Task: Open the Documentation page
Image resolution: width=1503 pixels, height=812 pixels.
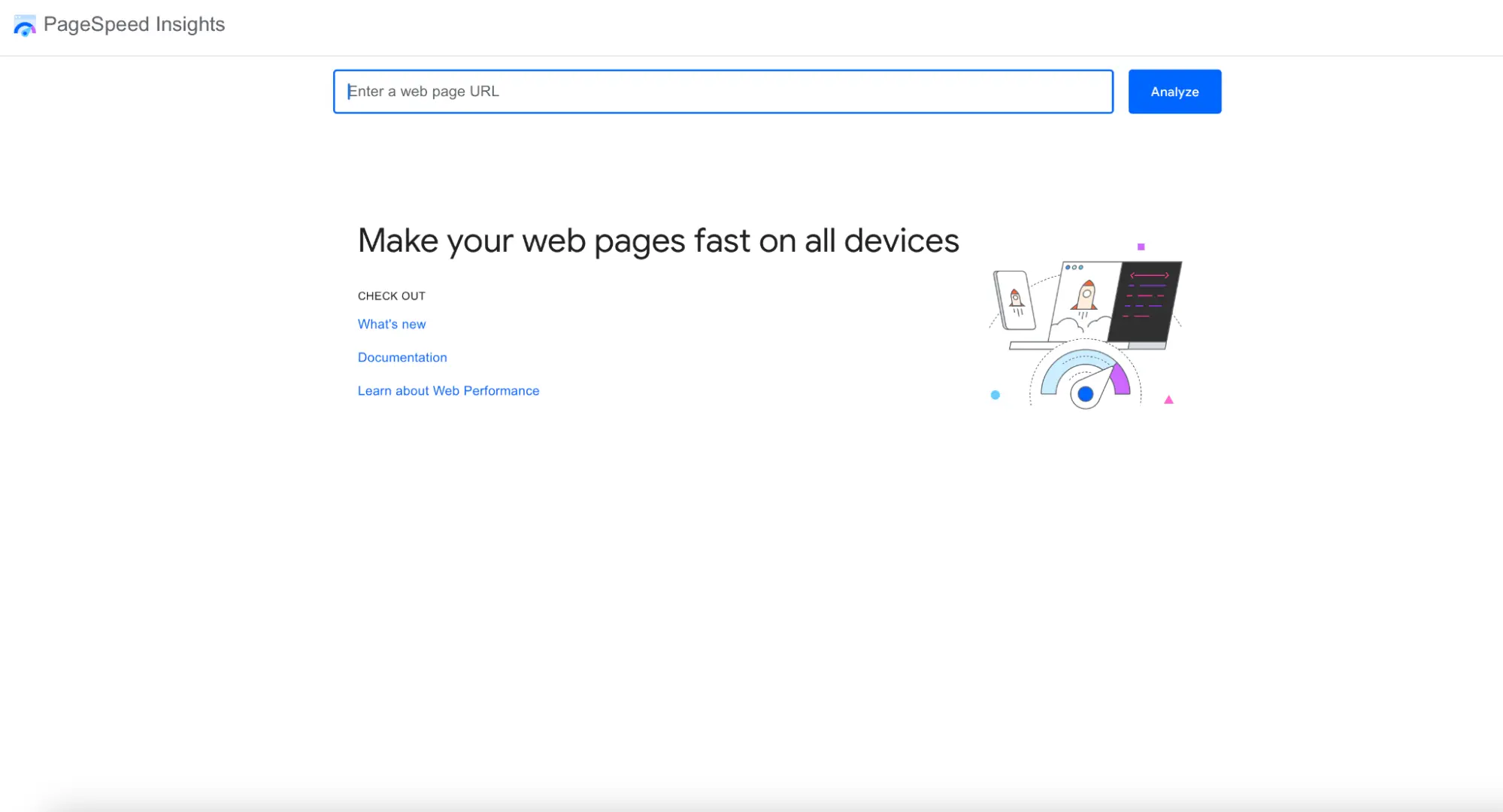Action: tap(402, 357)
